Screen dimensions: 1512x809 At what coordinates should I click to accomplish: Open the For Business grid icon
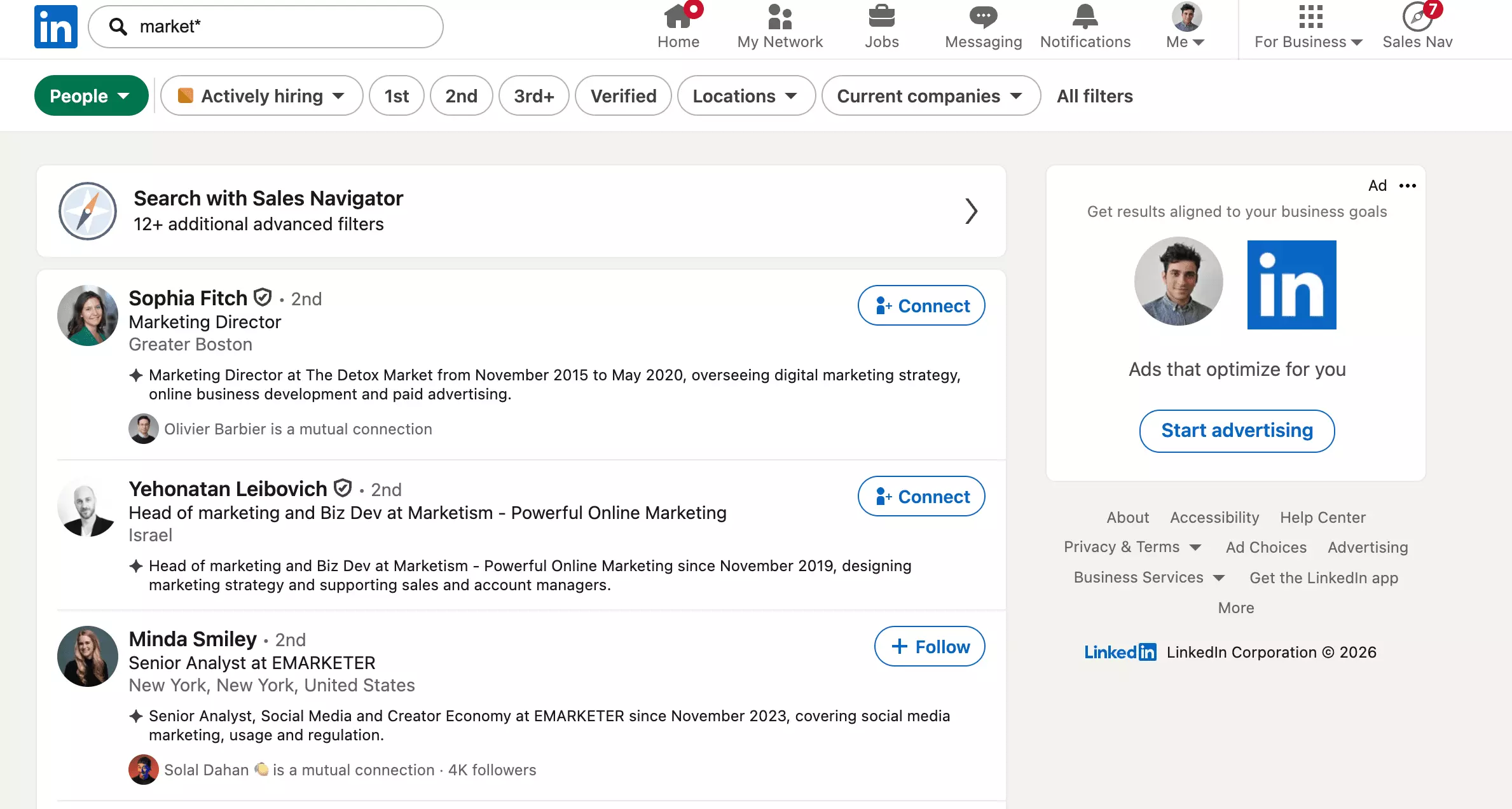pos(1310,17)
